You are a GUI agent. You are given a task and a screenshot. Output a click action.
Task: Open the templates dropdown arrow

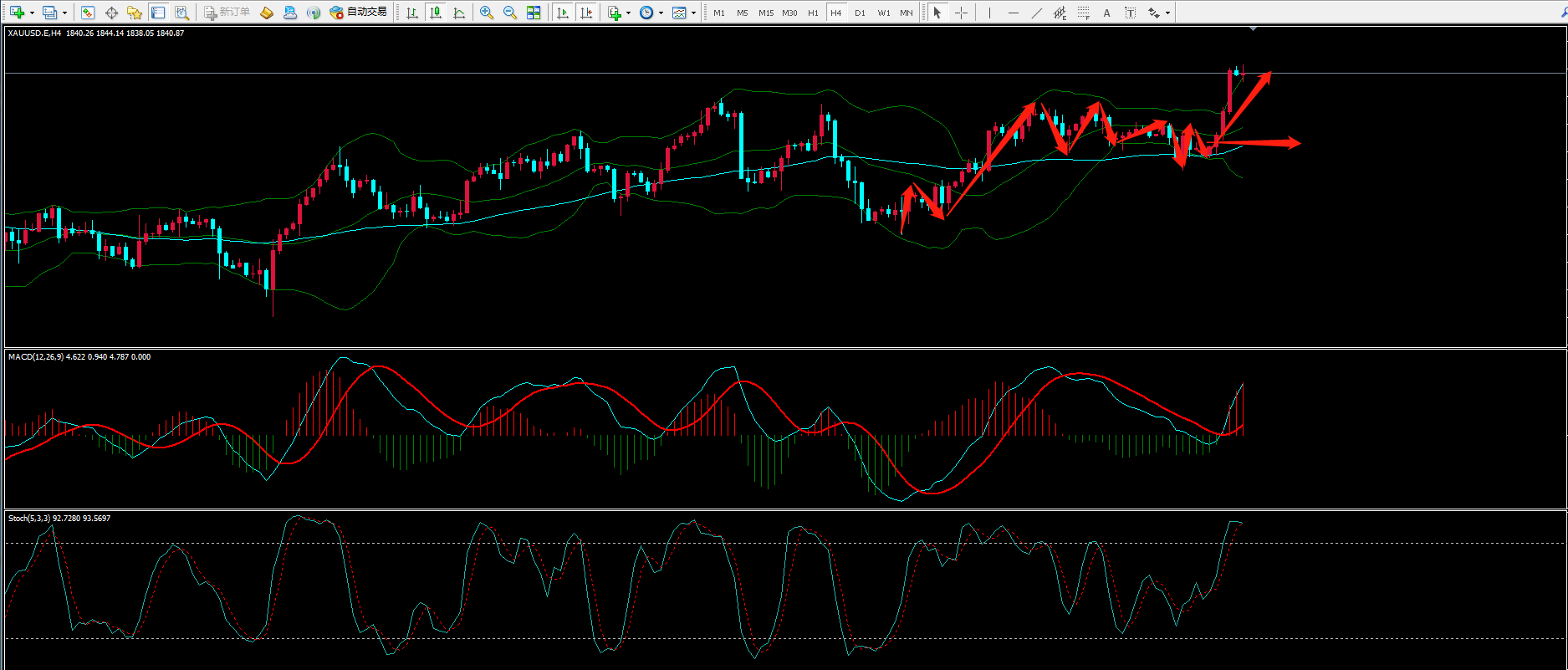coord(693,13)
